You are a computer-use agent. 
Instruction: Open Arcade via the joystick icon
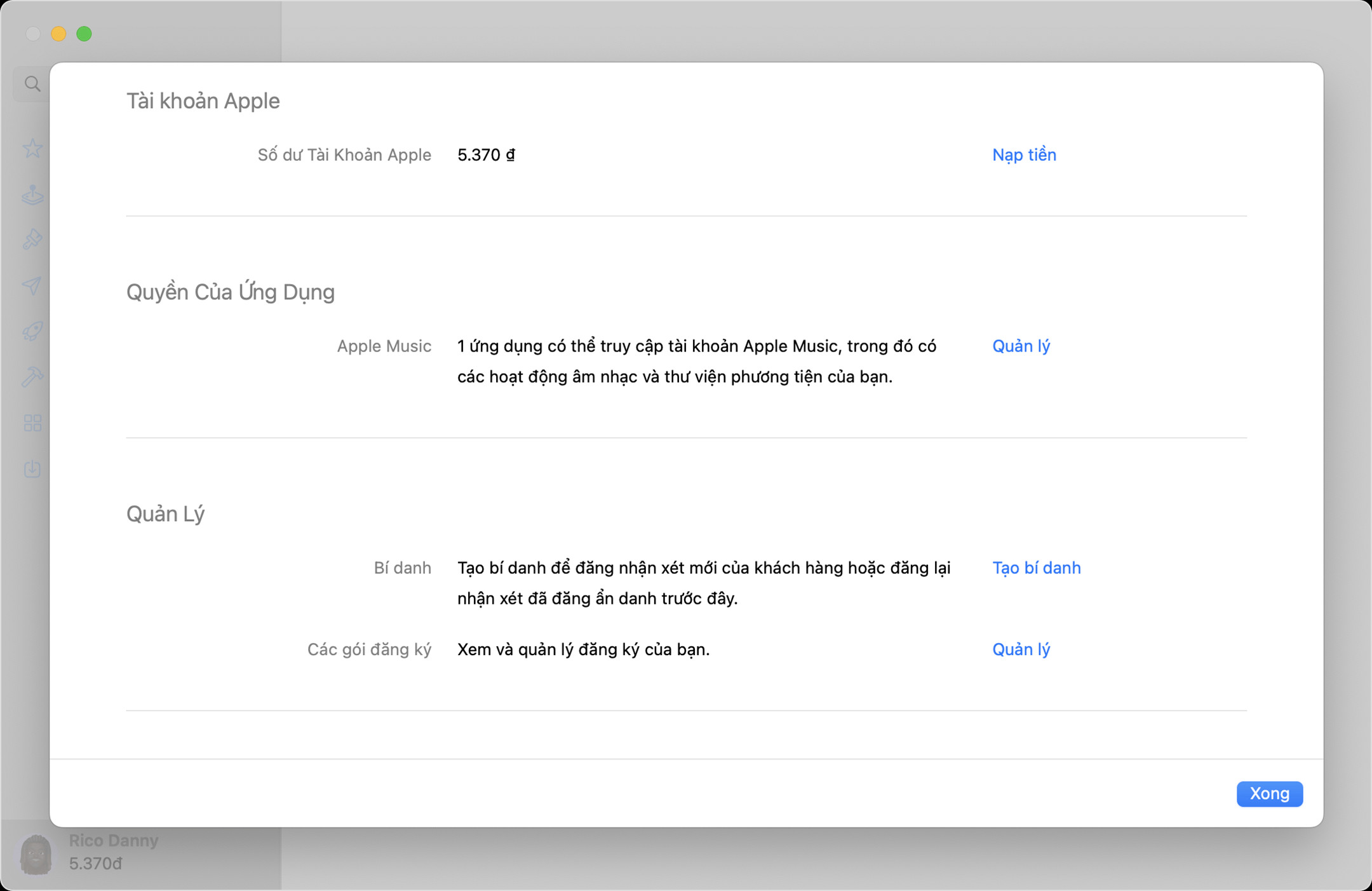(x=32, y=195)
